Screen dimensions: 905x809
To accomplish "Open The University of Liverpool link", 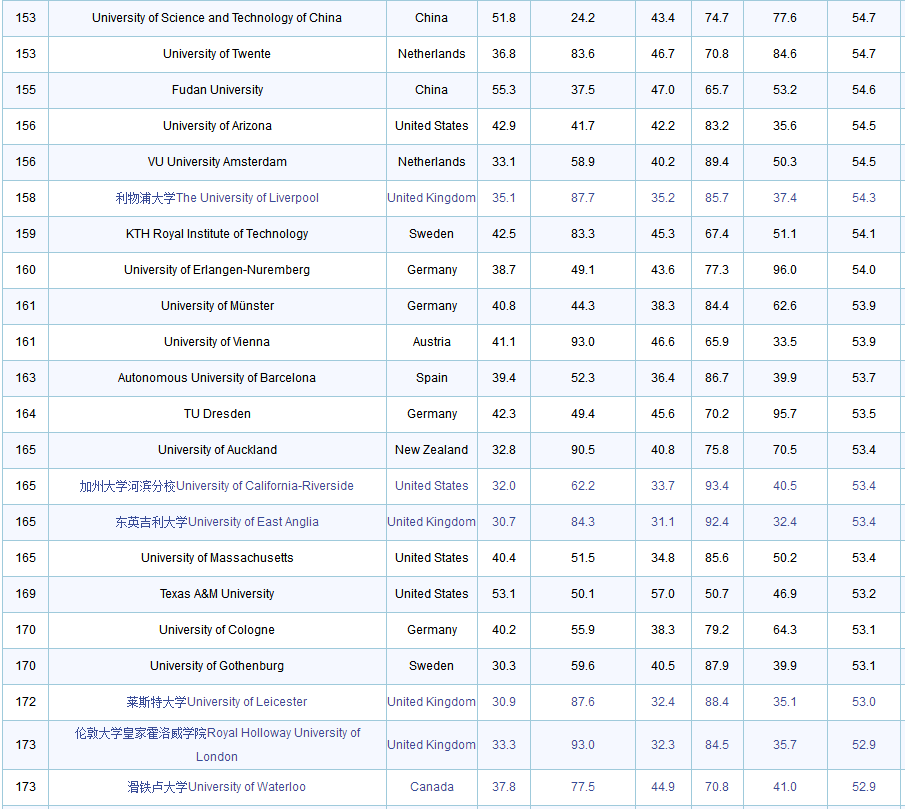I will [217, 198].
